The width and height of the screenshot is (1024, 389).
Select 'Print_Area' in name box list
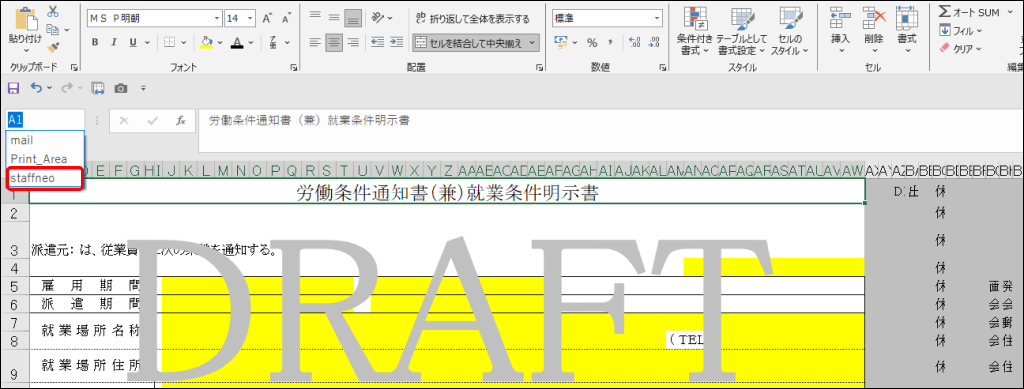pyautogui.click(x=44, y=159)
